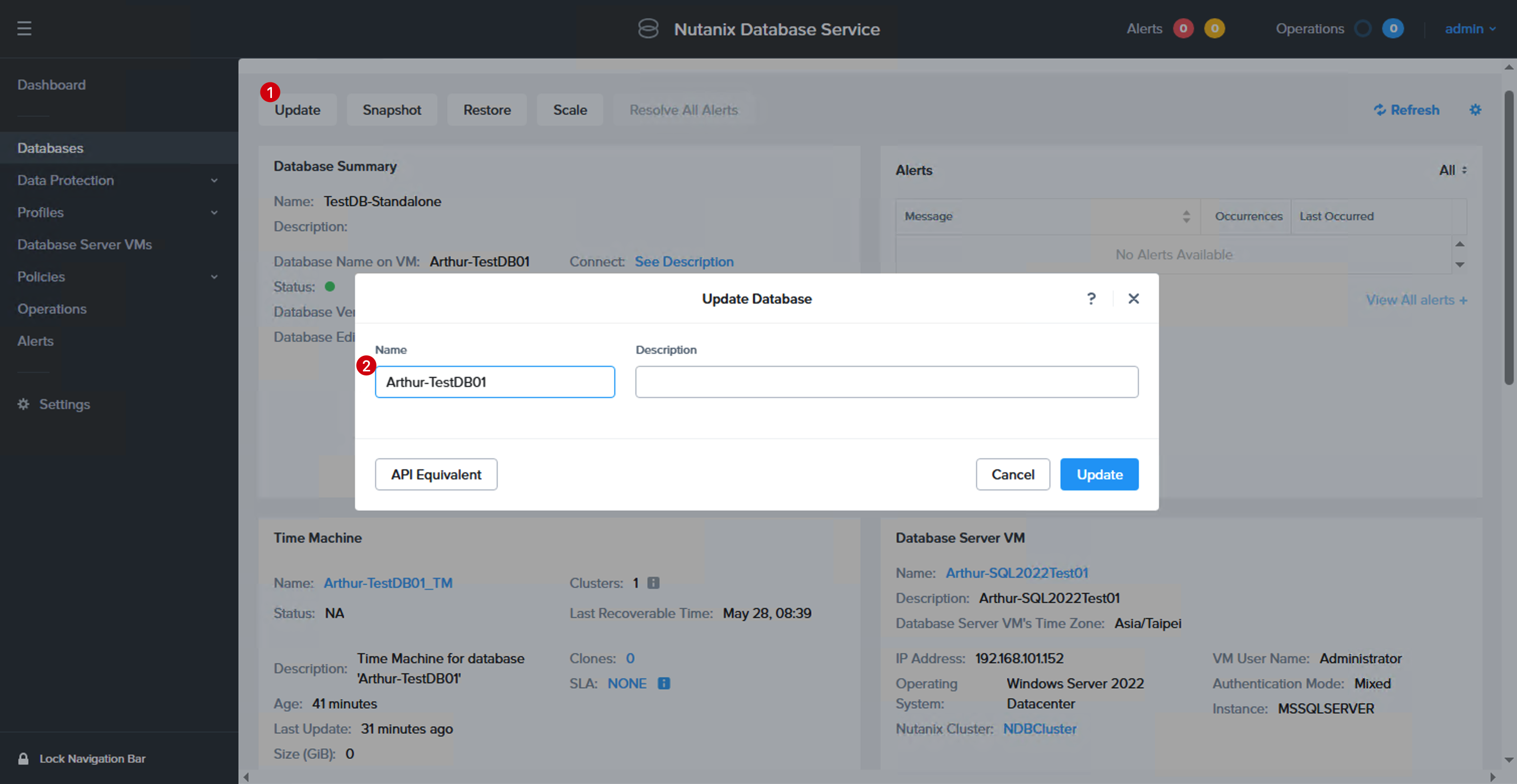Click the NONE SLA link
Screen dimensions: 1517x784
[627, 683]
